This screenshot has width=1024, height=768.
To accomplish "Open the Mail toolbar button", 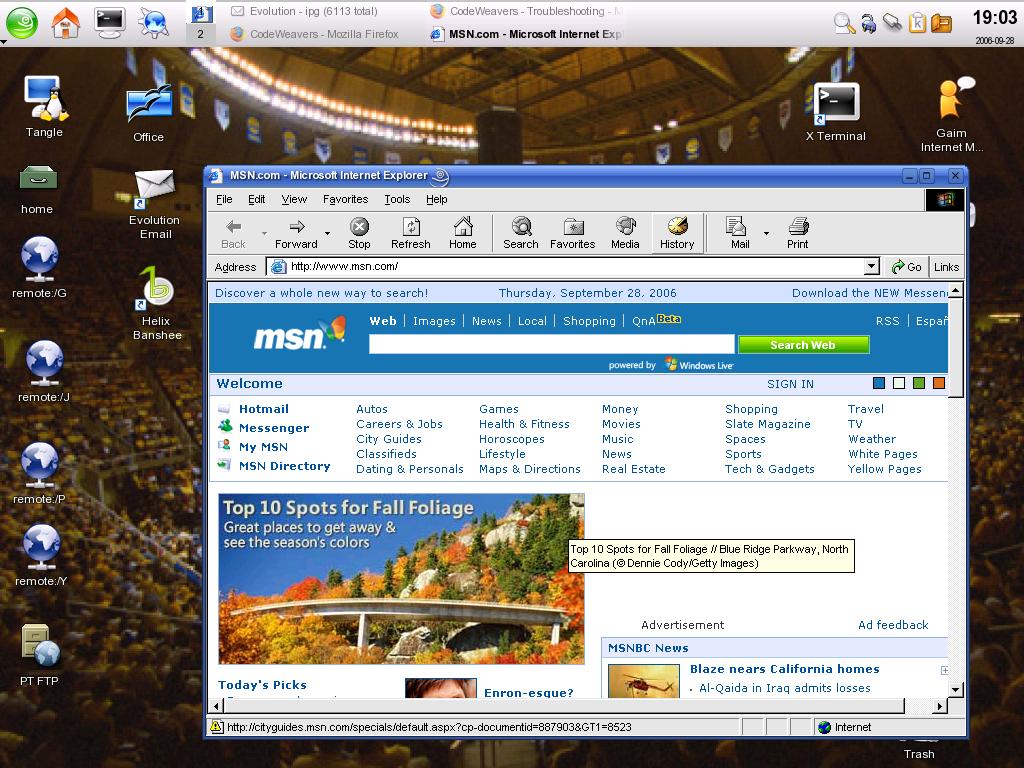I will (x=739, y=233).
